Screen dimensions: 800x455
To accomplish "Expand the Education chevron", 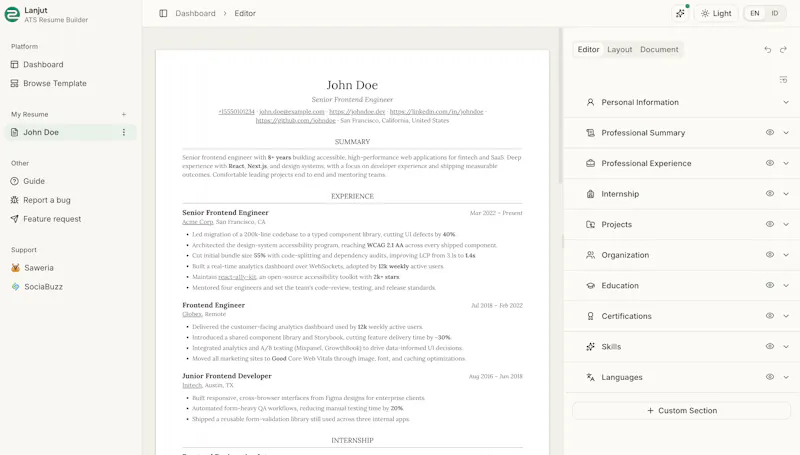I will 786,286.
